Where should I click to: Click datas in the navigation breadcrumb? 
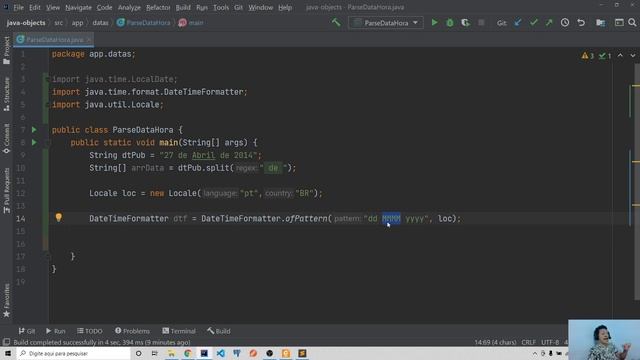click(100, 23)
